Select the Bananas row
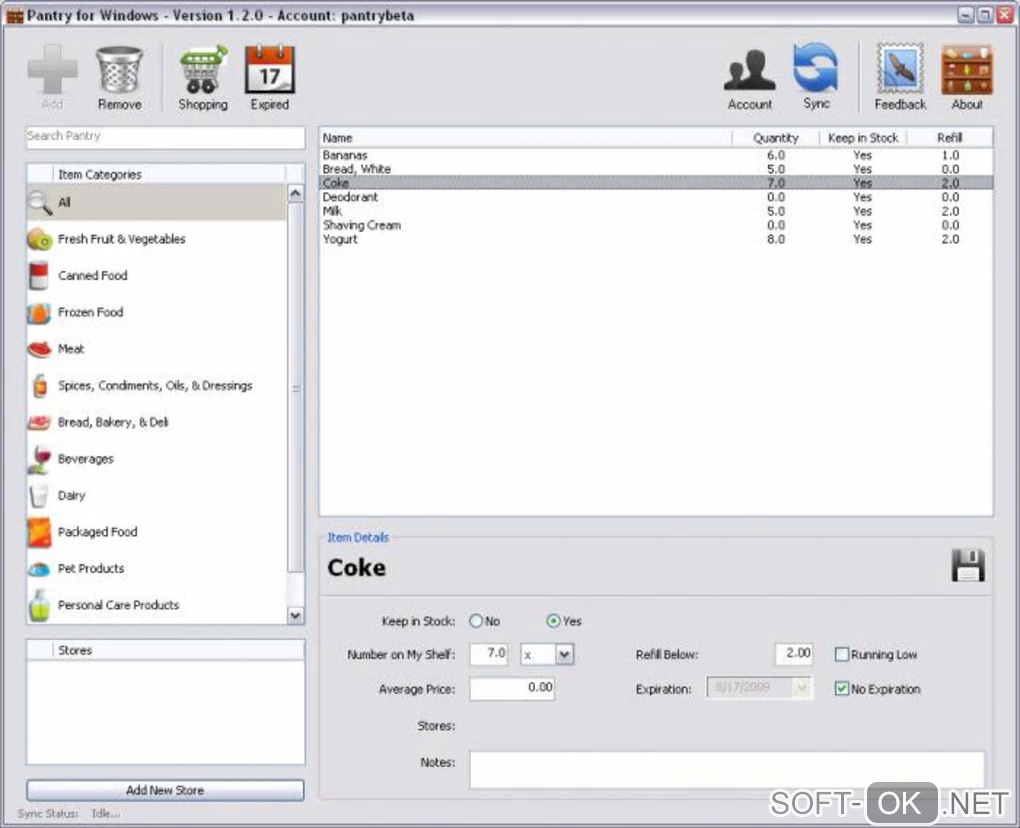 (656, 155)
